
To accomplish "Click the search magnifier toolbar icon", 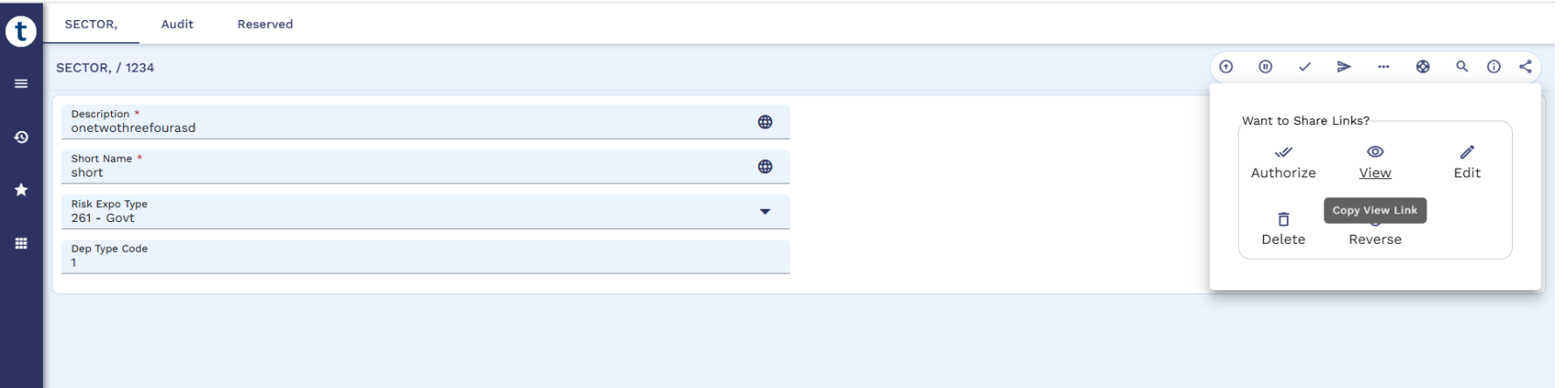I will (1461, 66).
